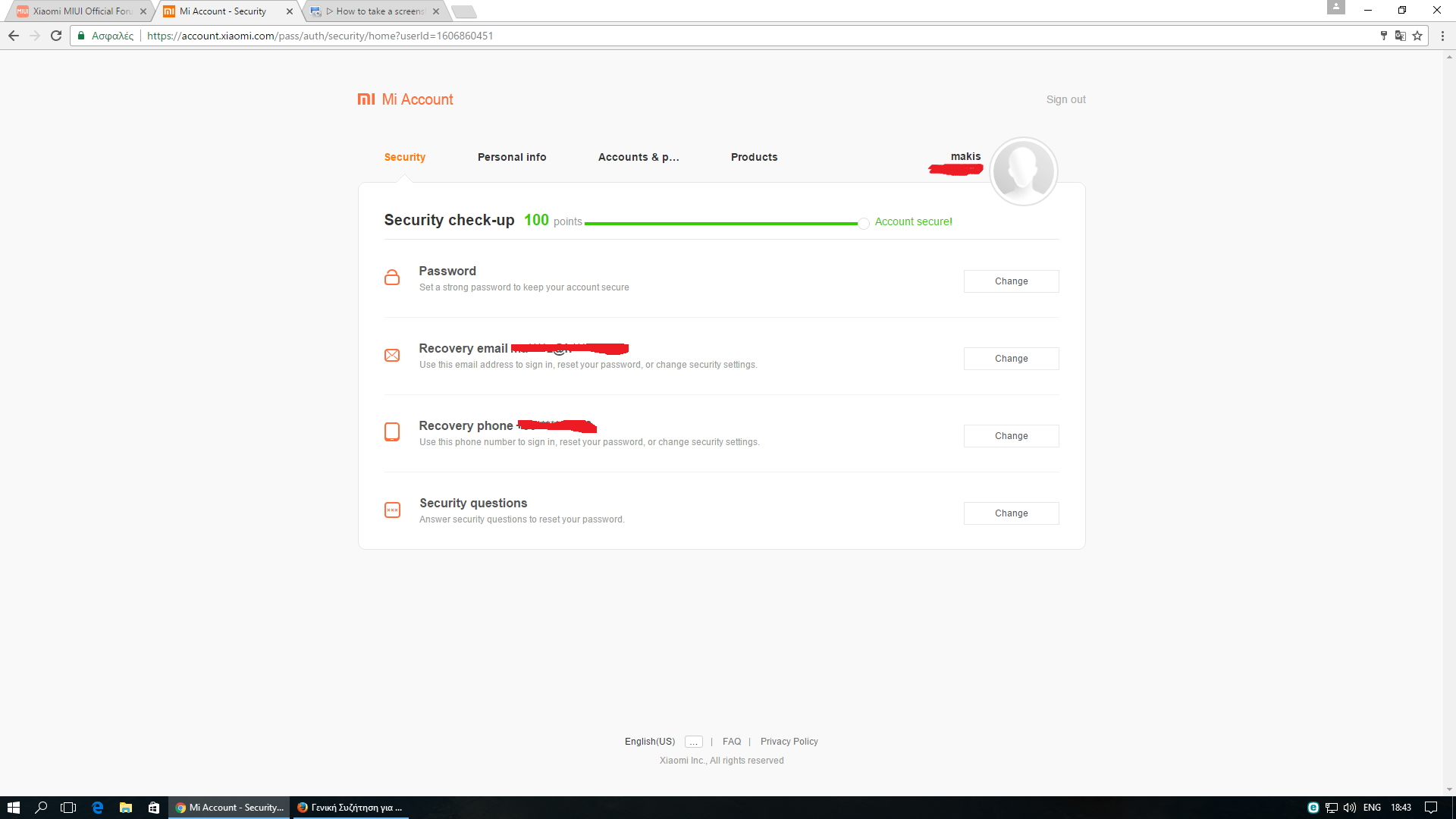
Task: Reload the page with refresh icon
Action: pyautogui.click(x=56, y=36)
